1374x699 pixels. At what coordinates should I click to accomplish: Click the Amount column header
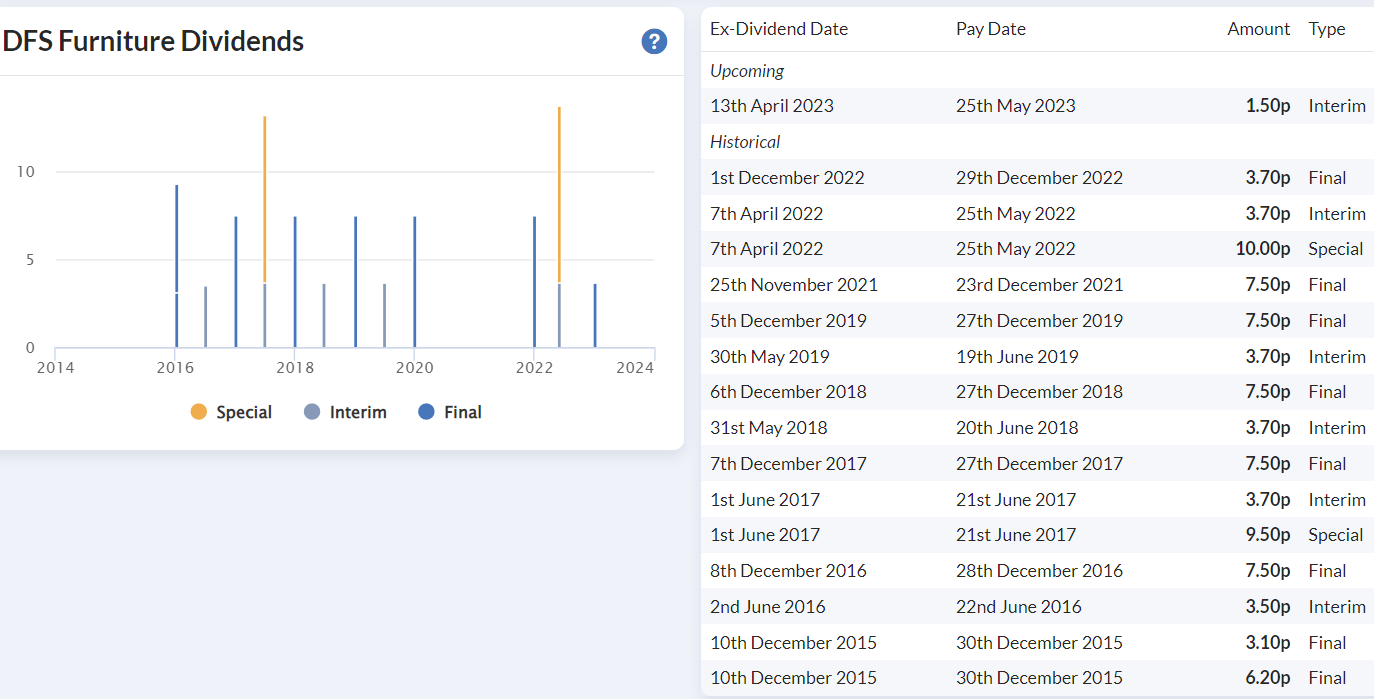click(x=1259, y=29)
